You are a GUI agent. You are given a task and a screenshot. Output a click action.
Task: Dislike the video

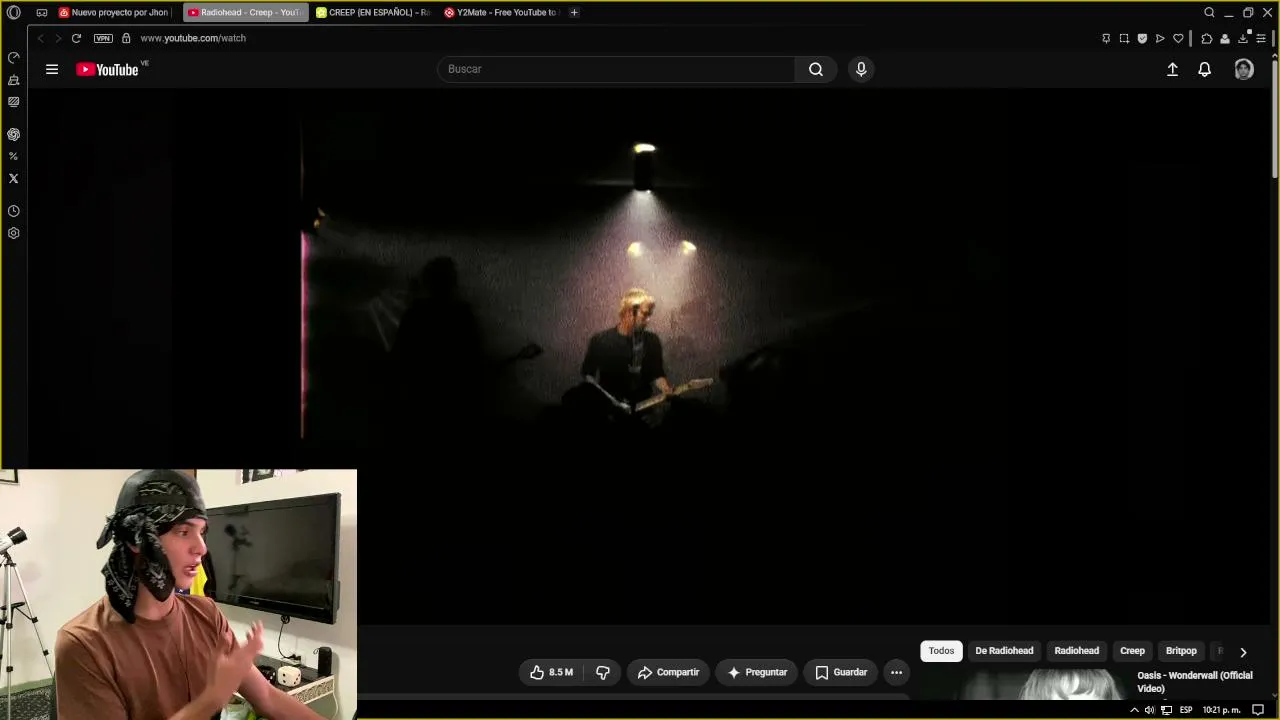pos(602,672)
